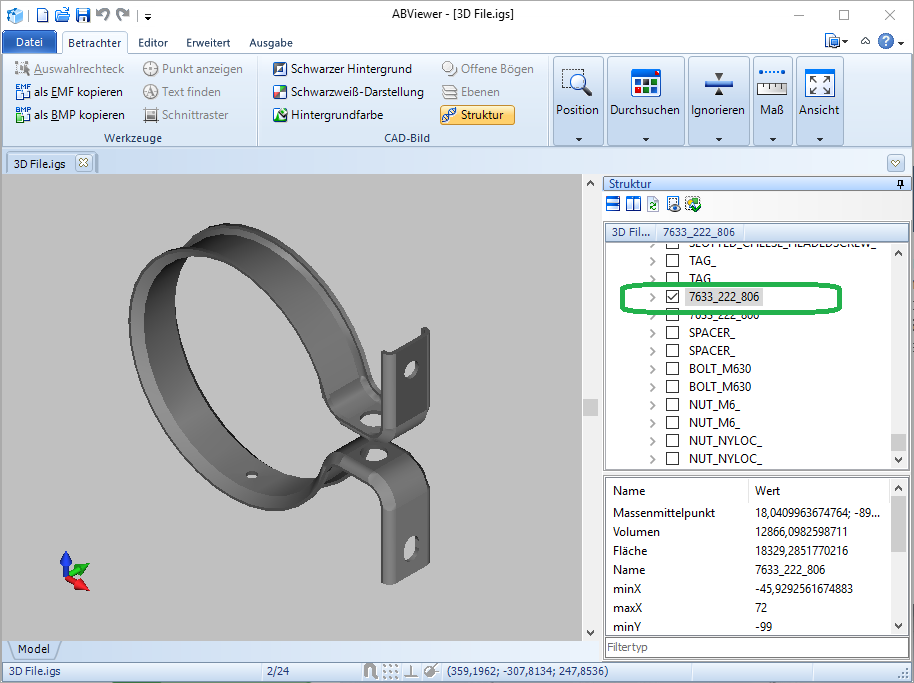Click the snap magnet icon in status bar
914x683 pixels.
(x=369, y=671)
